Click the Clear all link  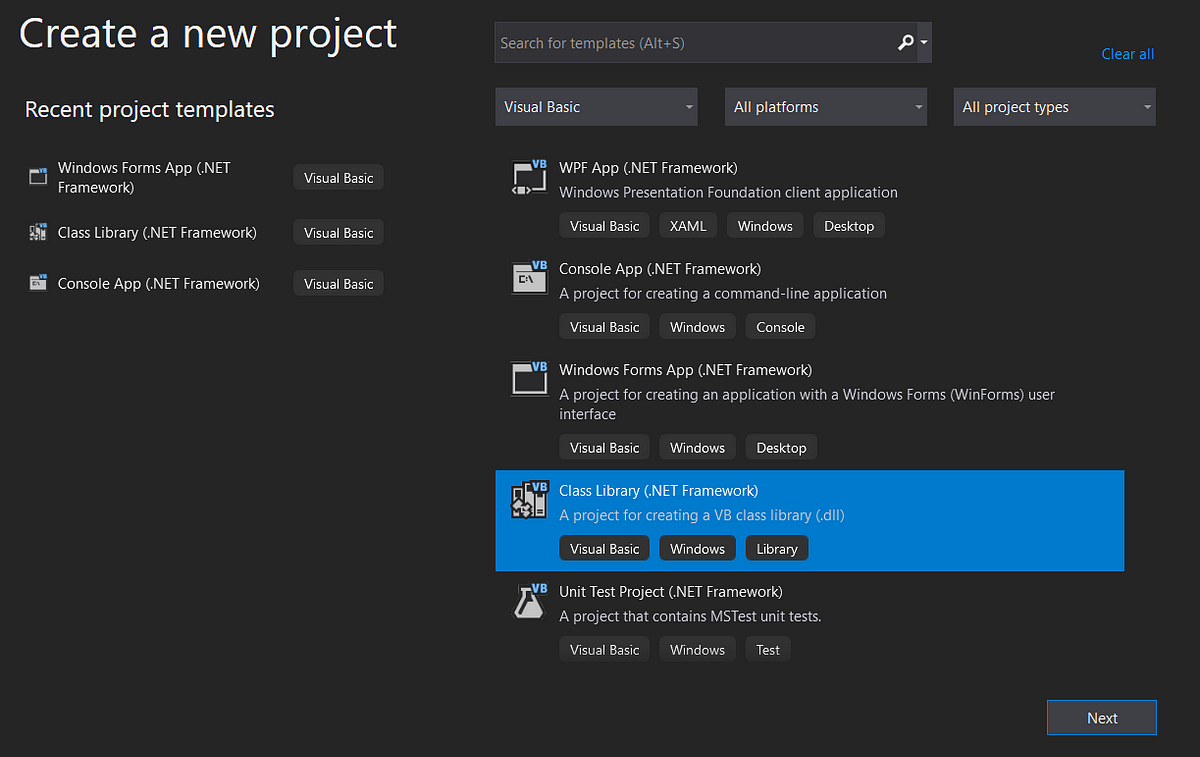pos(1128,54)
